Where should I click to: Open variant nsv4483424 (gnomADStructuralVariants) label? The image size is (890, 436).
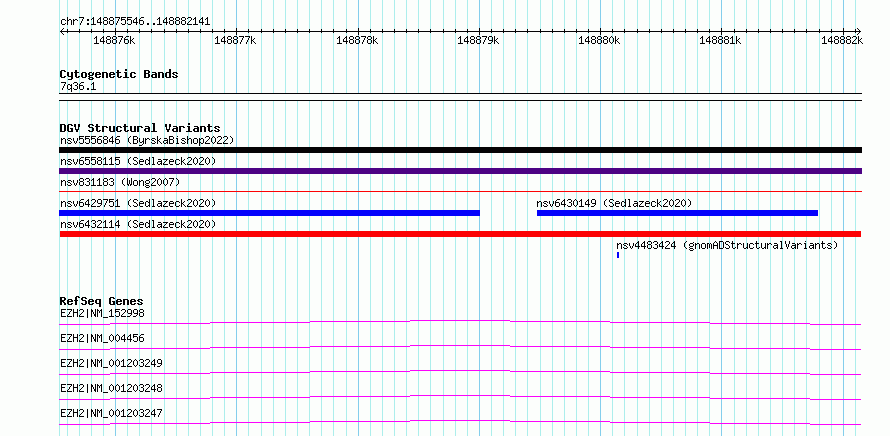click(727, 245)
